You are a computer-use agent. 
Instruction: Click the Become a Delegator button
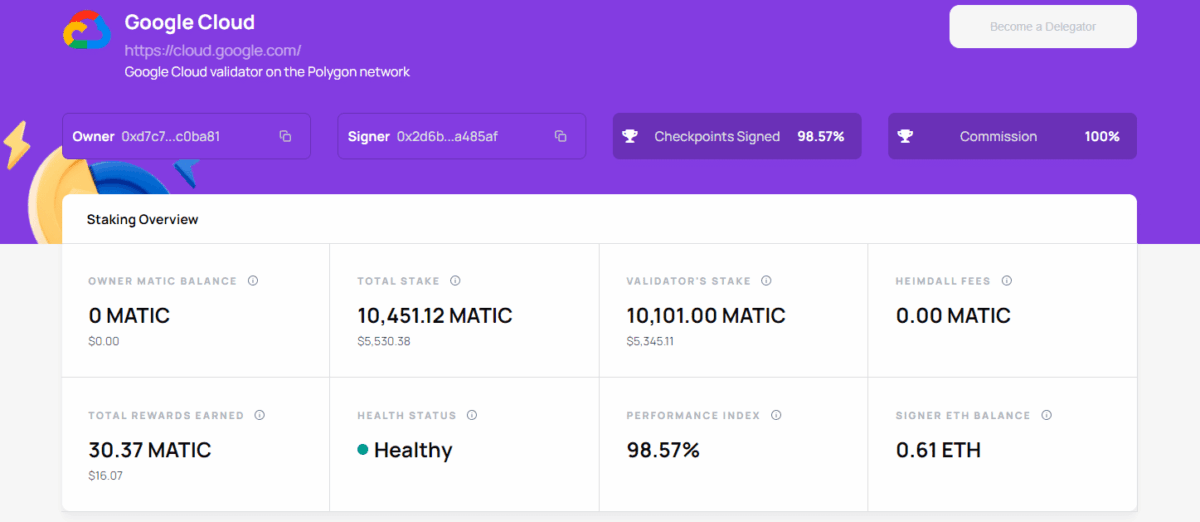click(x=1043, y=27)
